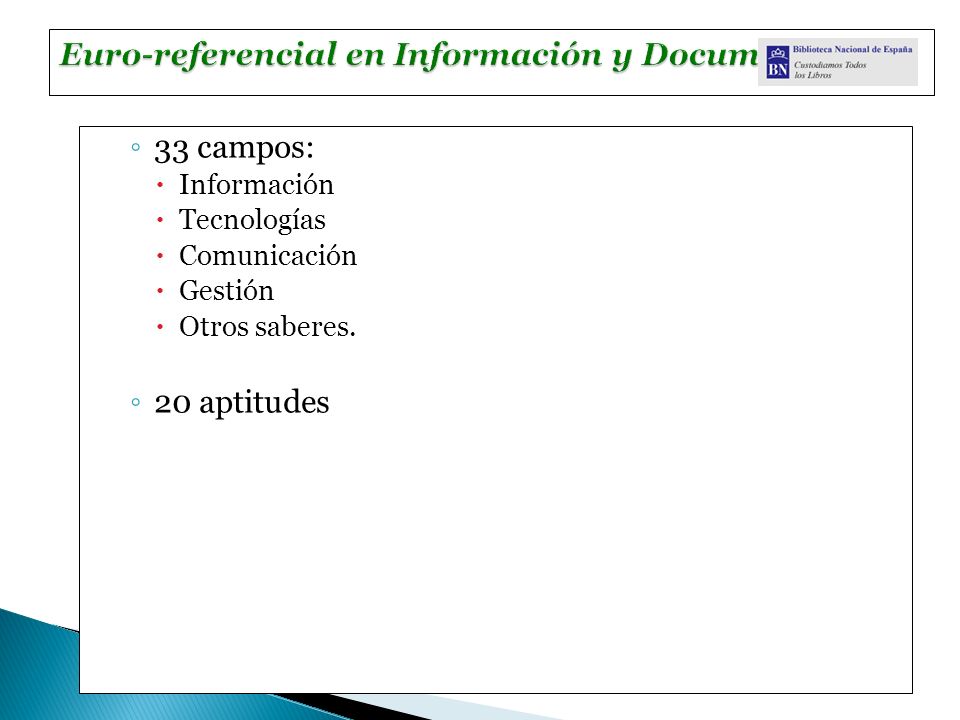
Task: Click the '20 aptitudes' bullet text
Action: (242, 403)
